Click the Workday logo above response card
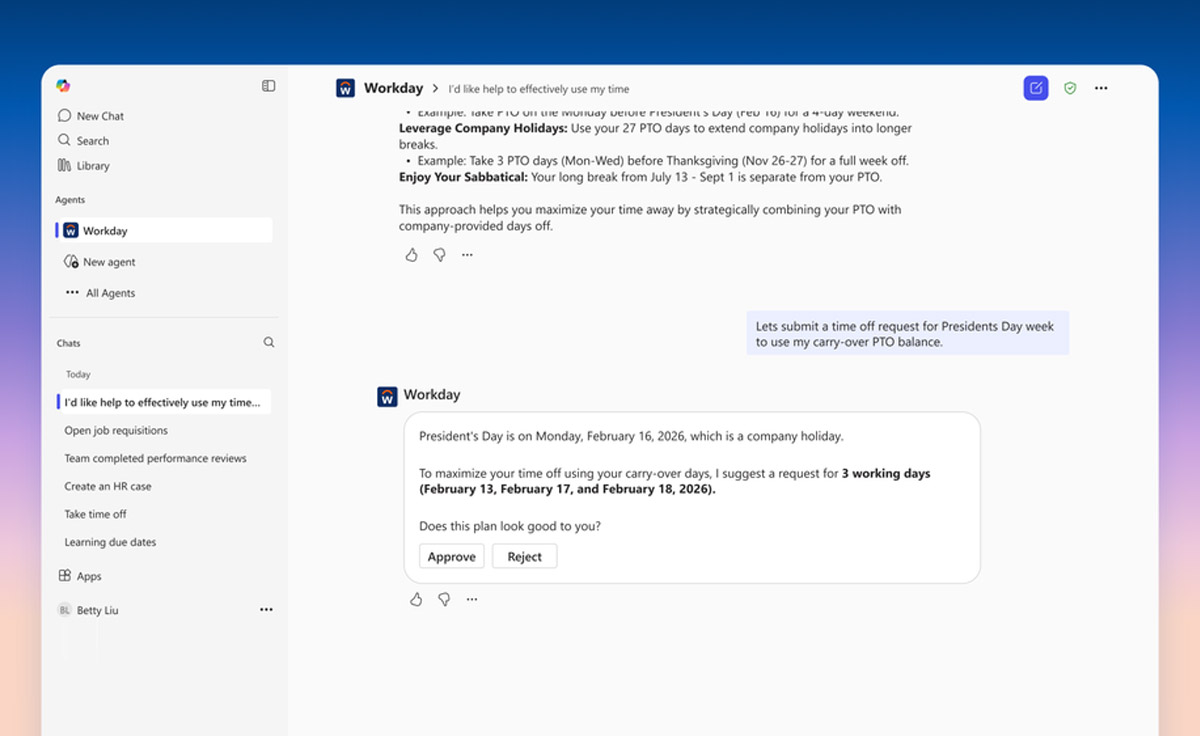The width and height of the screenshot is (1200, 736). point(387,396)
